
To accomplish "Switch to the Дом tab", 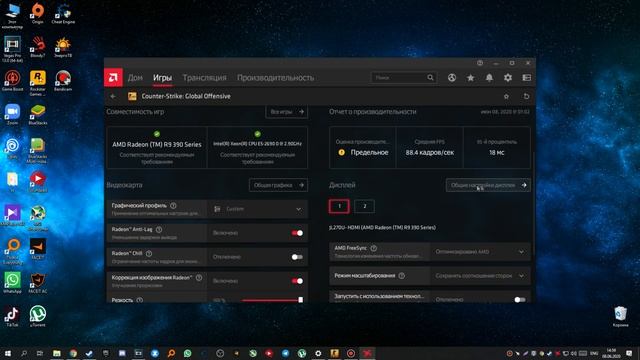I will coord(135,78).
